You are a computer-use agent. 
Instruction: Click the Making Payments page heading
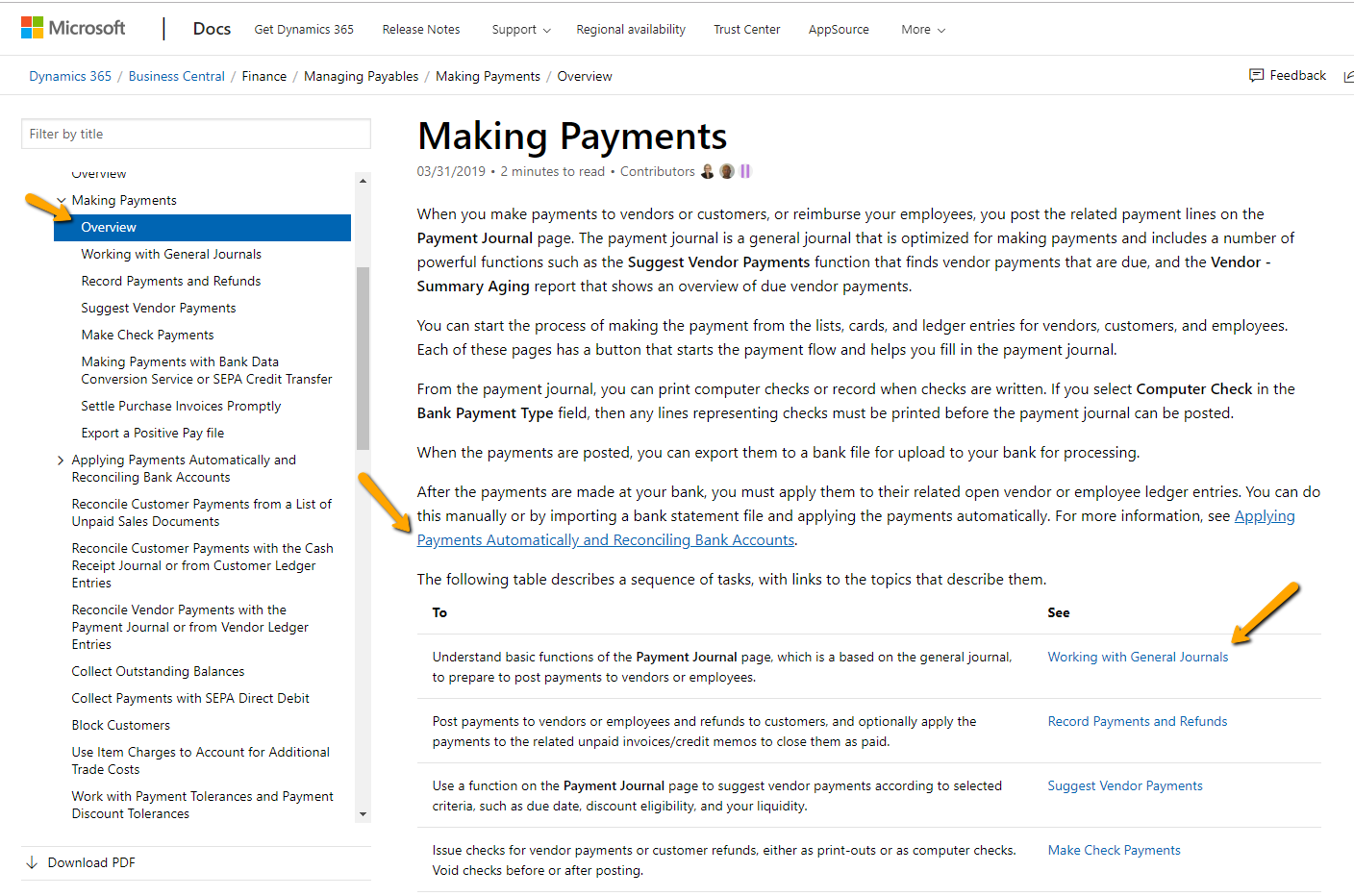click(572, 137)
